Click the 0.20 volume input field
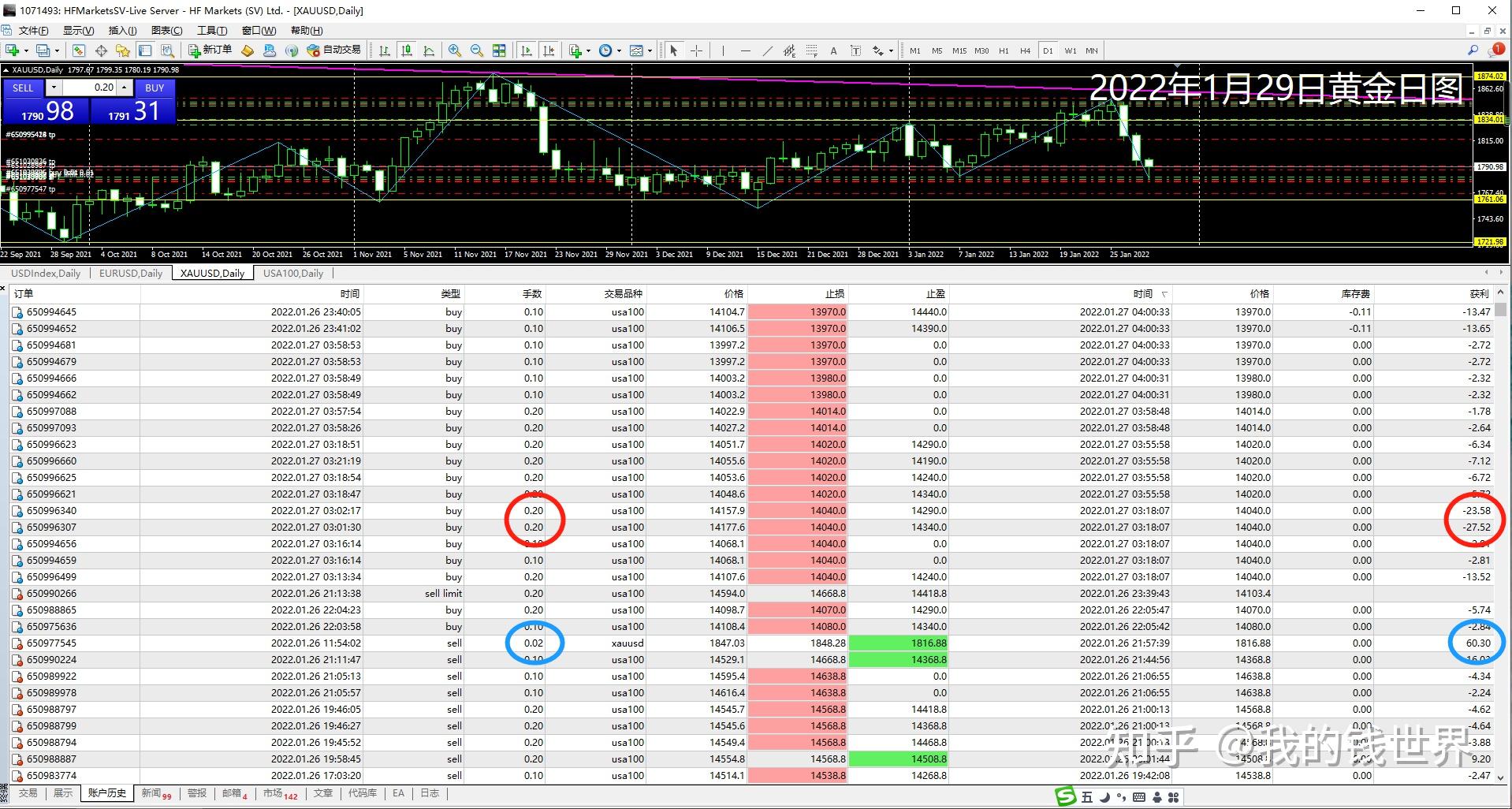The width and height of the screenshot is (1512, 809). click(89, 88)
